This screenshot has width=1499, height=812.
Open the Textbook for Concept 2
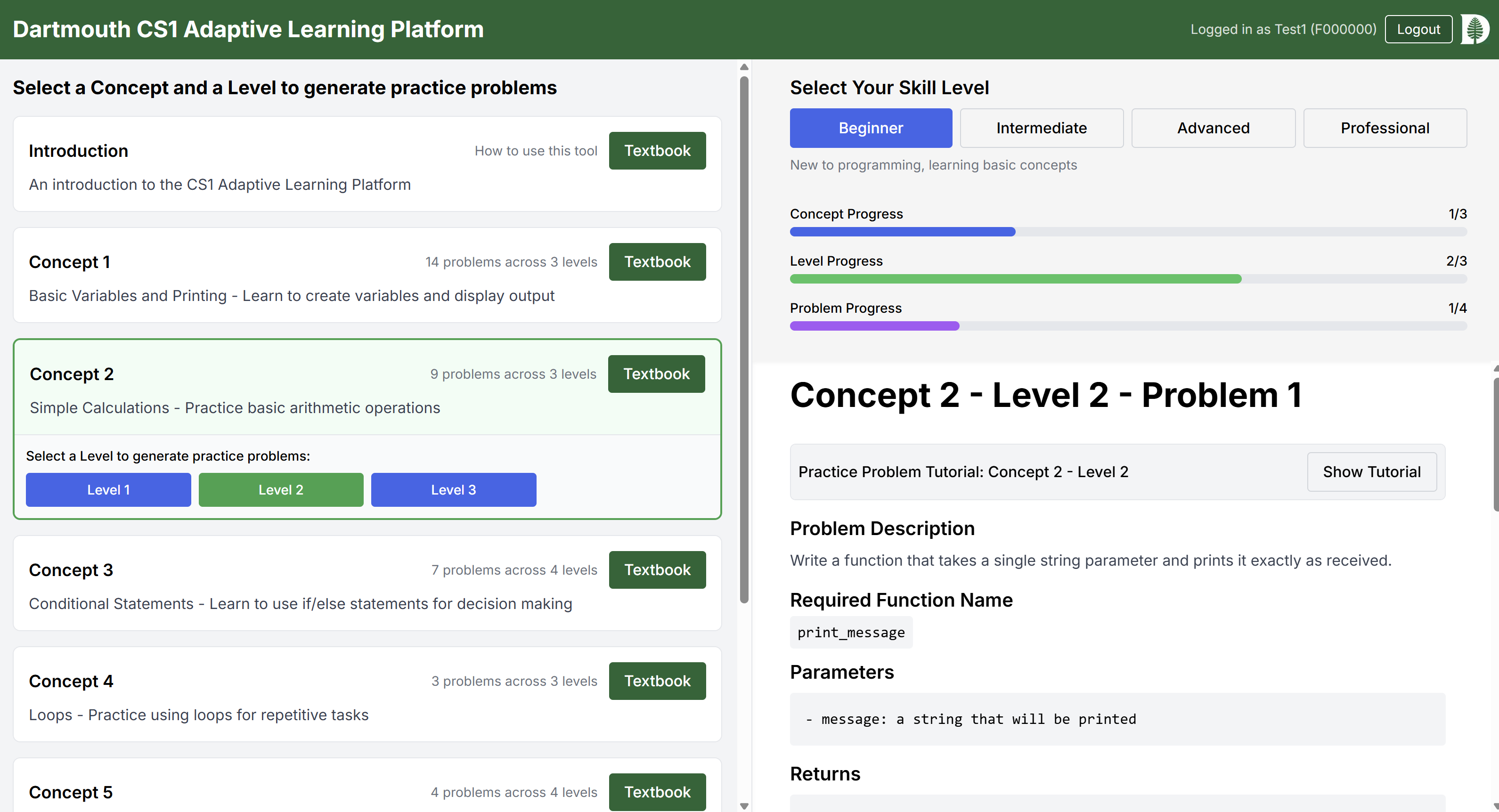point(656,374)
